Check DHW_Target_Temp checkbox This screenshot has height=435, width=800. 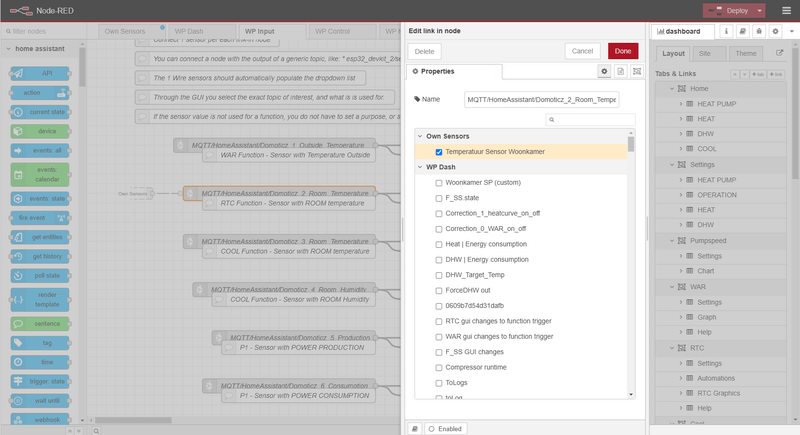439,275
